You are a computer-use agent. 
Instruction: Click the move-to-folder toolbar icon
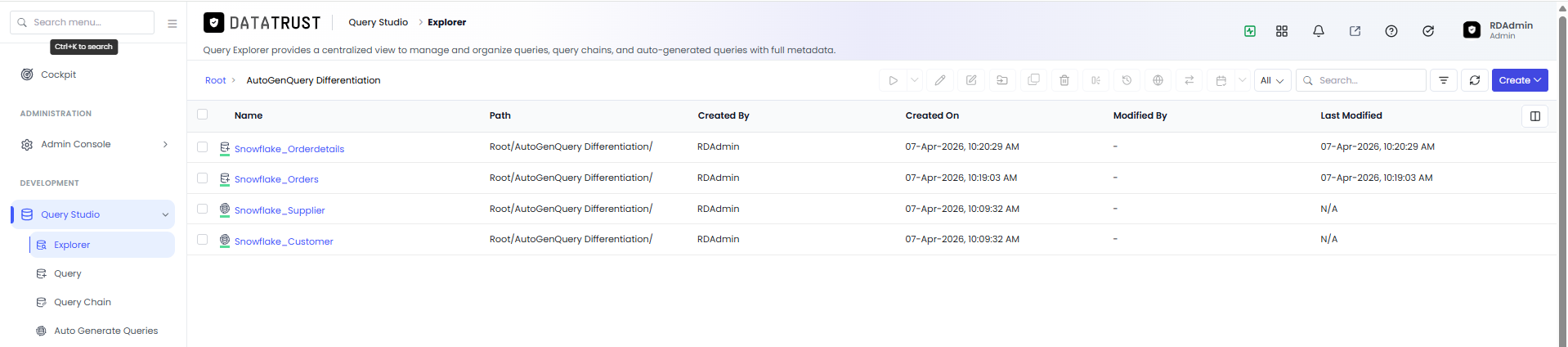coord(1002,80)
